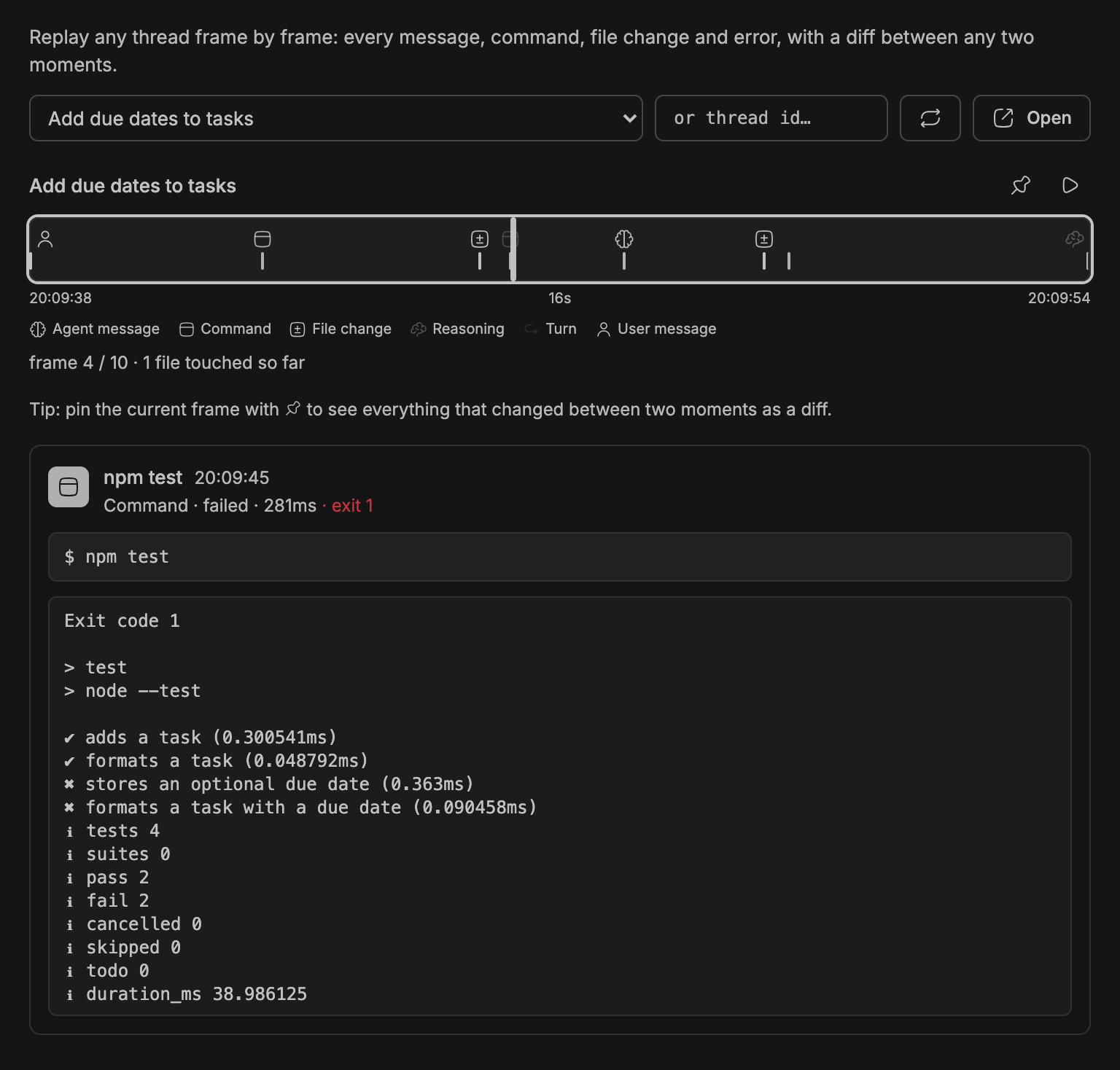Select the File change marker after the Agent message
This screenshot has height=1070, width=1120.
point(764,239)
